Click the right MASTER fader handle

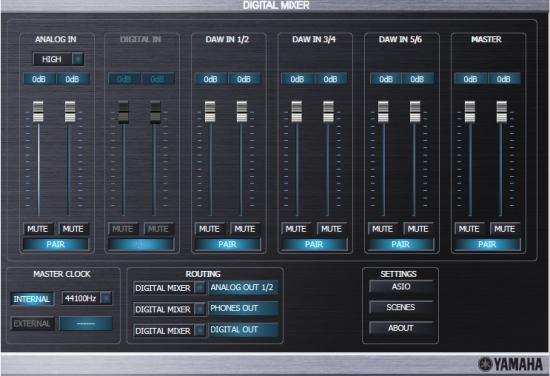pos(502,112)
